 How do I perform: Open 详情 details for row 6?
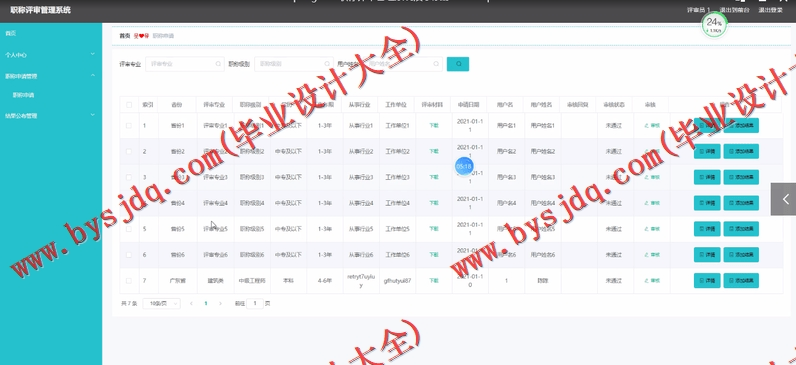point(707,255)
